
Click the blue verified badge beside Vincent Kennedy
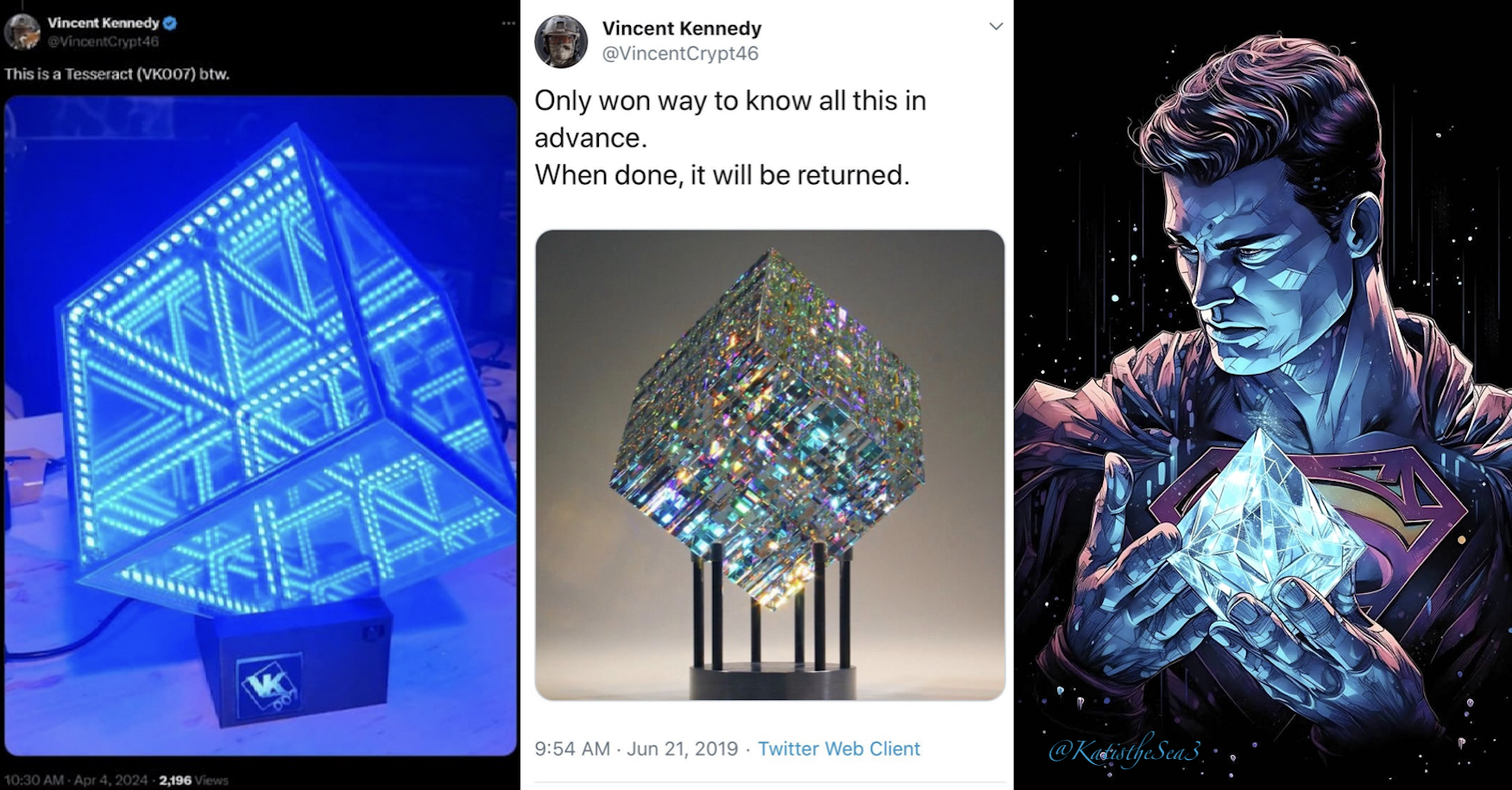[x=170, y=23]
